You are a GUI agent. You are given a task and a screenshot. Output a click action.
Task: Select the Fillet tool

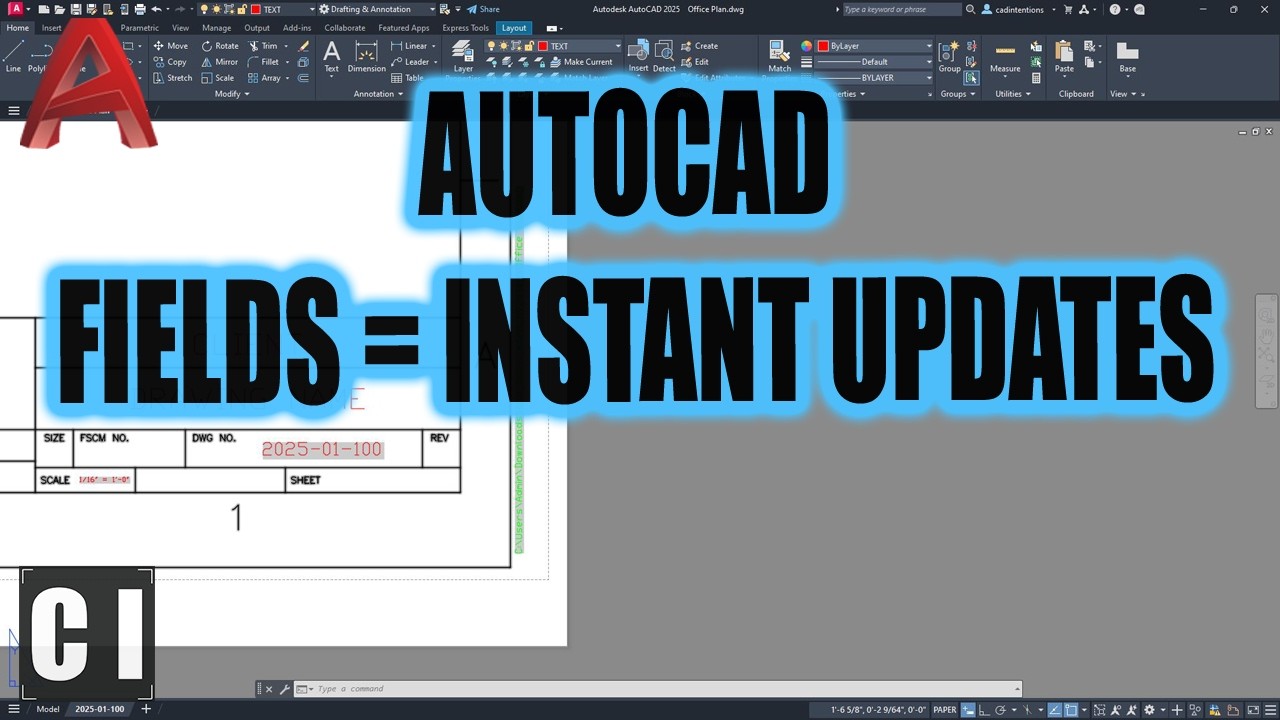click(x=263, y=62)
